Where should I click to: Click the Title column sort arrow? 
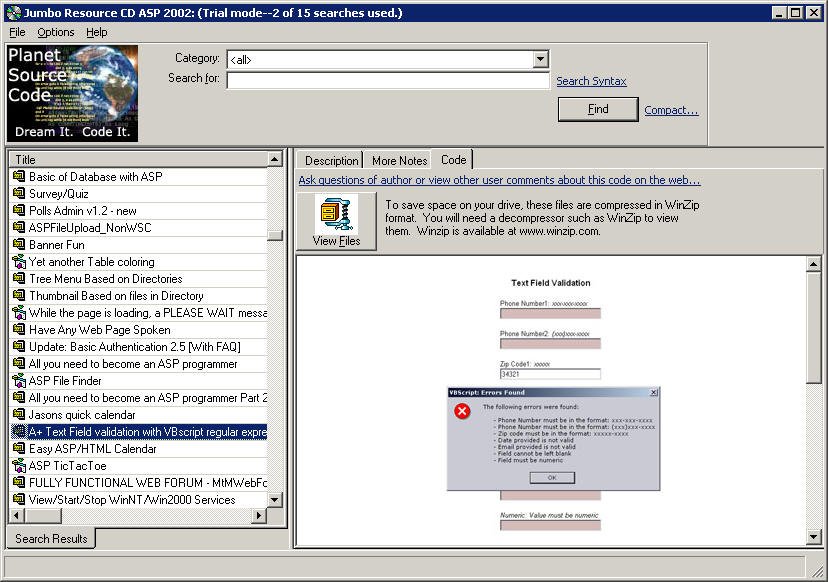click(274, 159)
